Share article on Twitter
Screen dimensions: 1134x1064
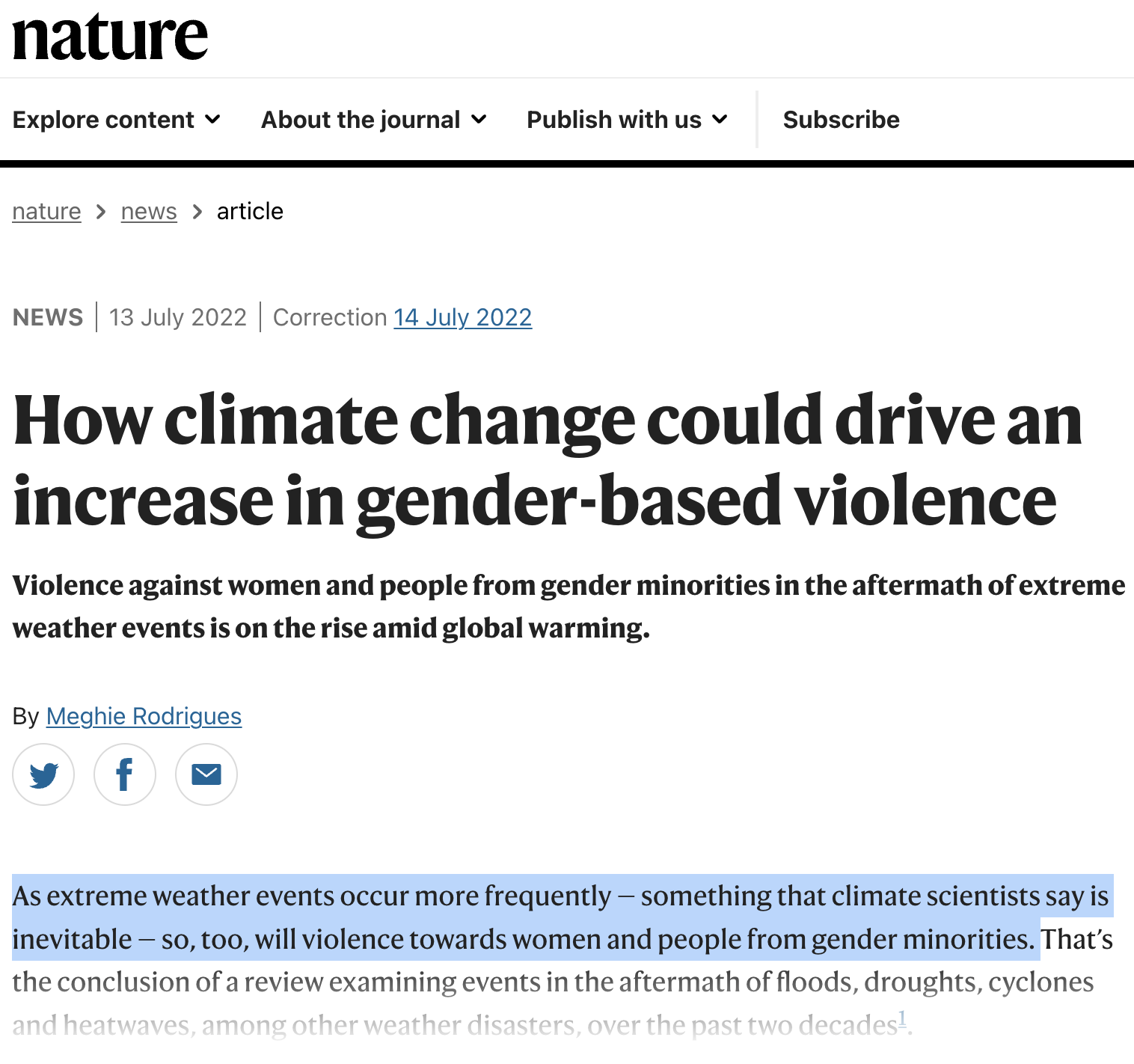coord(43,774)
